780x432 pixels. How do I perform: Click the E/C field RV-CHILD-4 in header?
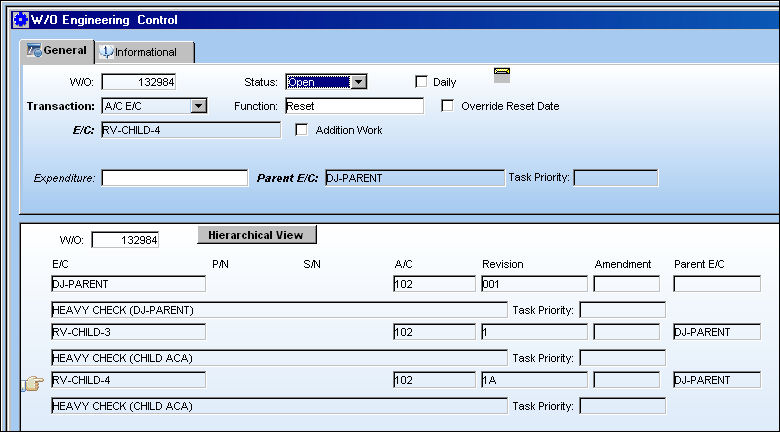191,130
